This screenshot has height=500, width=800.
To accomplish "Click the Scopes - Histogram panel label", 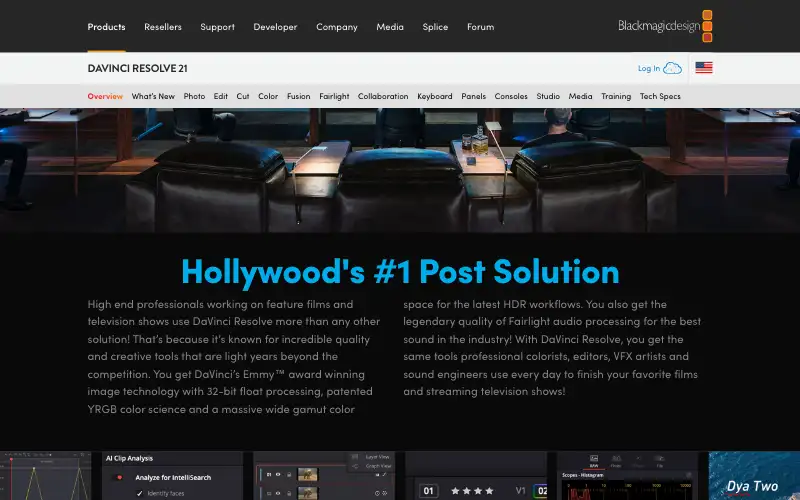I will coord(583,475).
